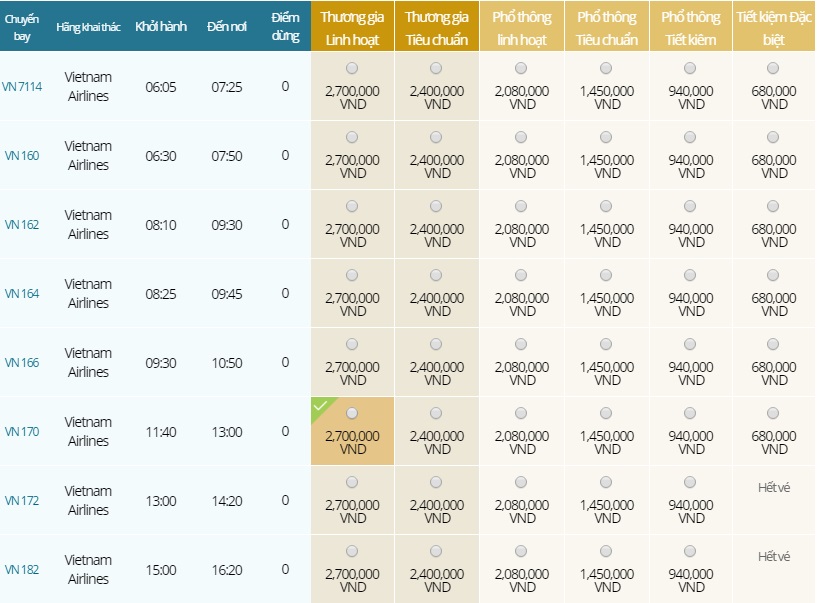The height and width of the screenshot is (603, 818).
Task: Select Phổ thông Tiêu chuẩn fare for VN 182
Action: [x=606, y=551]
